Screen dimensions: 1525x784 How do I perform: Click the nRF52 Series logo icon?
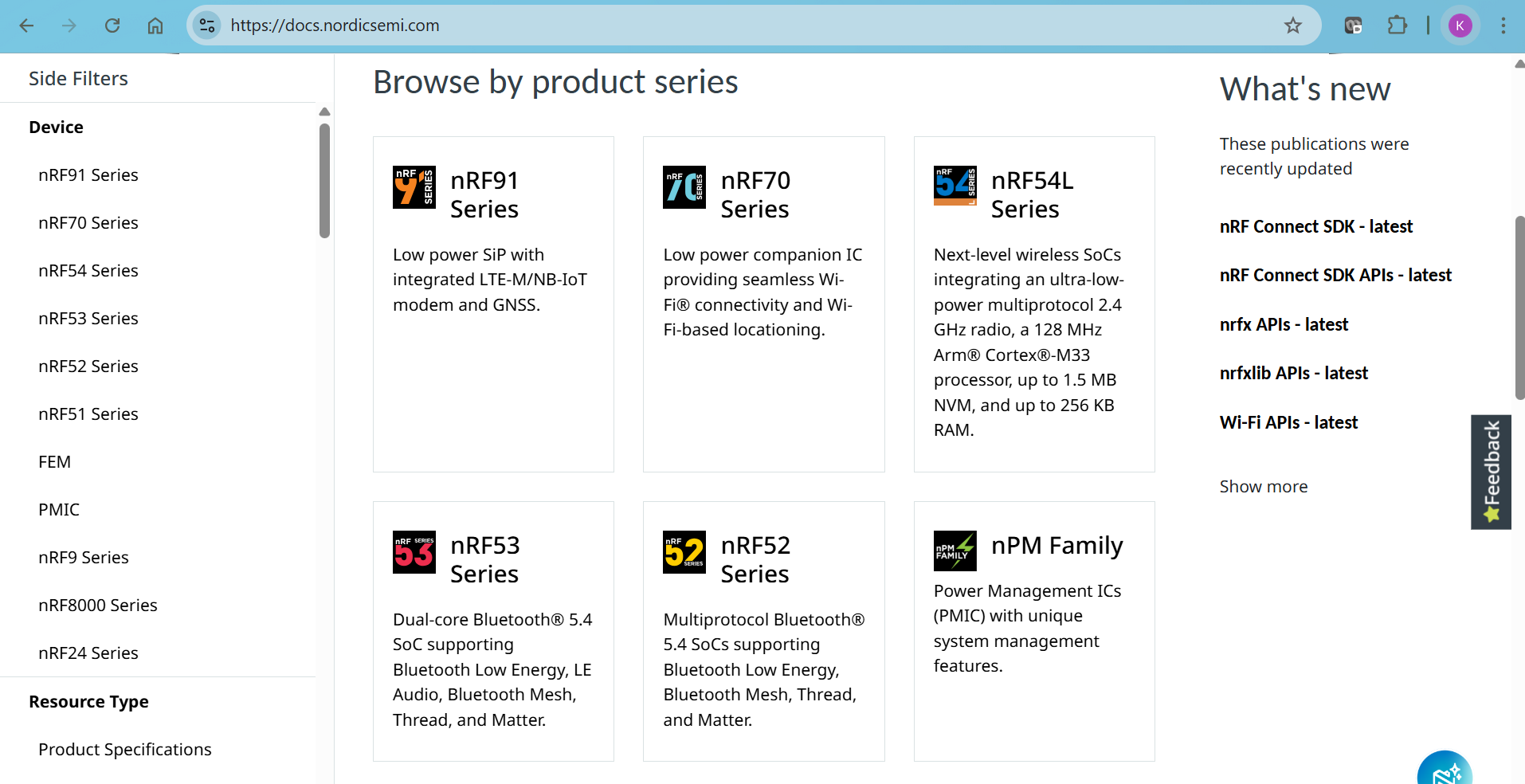[x=684, y=552]
